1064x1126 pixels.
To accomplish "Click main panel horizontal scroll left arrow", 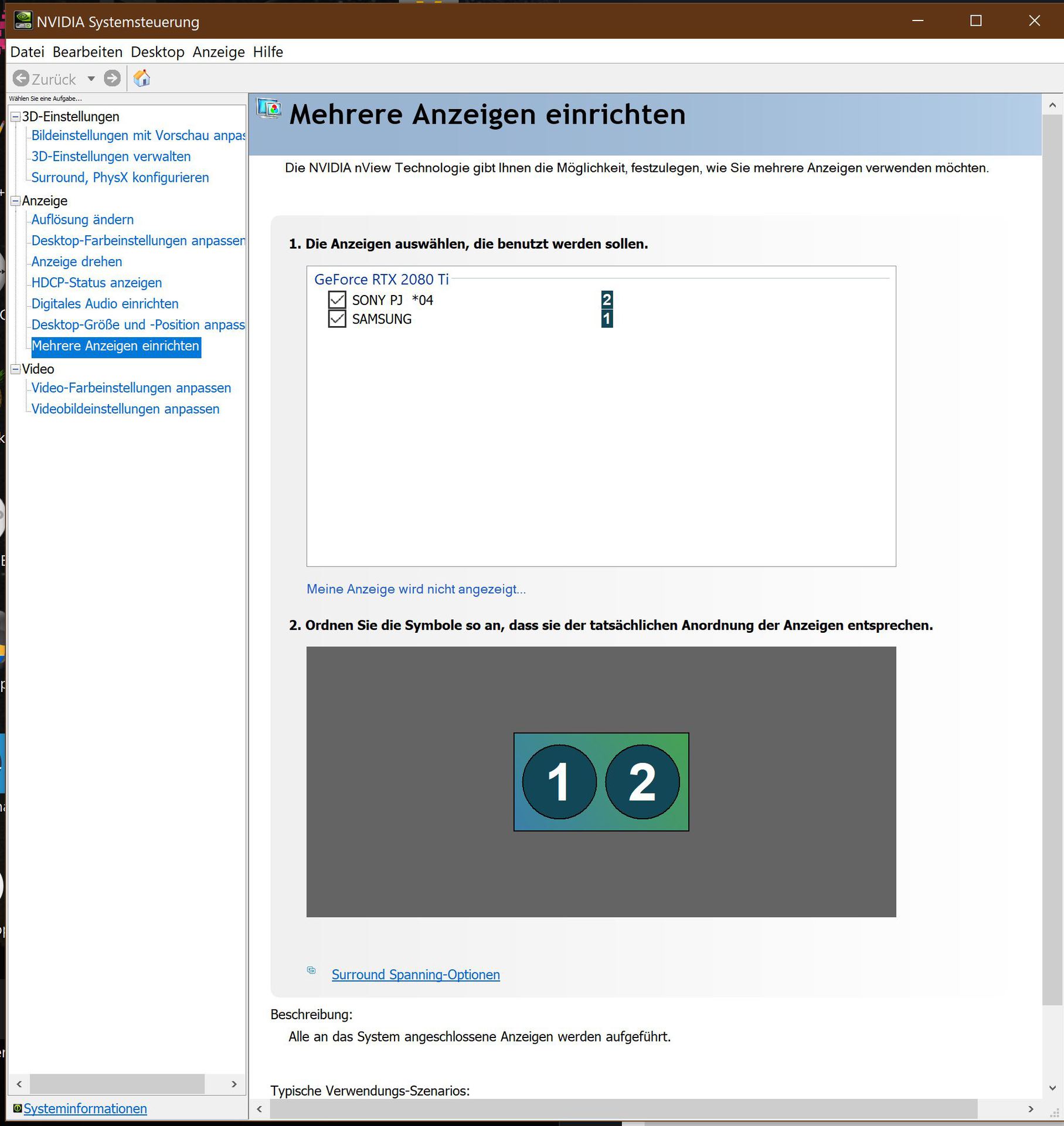I will pos(260,1108).
